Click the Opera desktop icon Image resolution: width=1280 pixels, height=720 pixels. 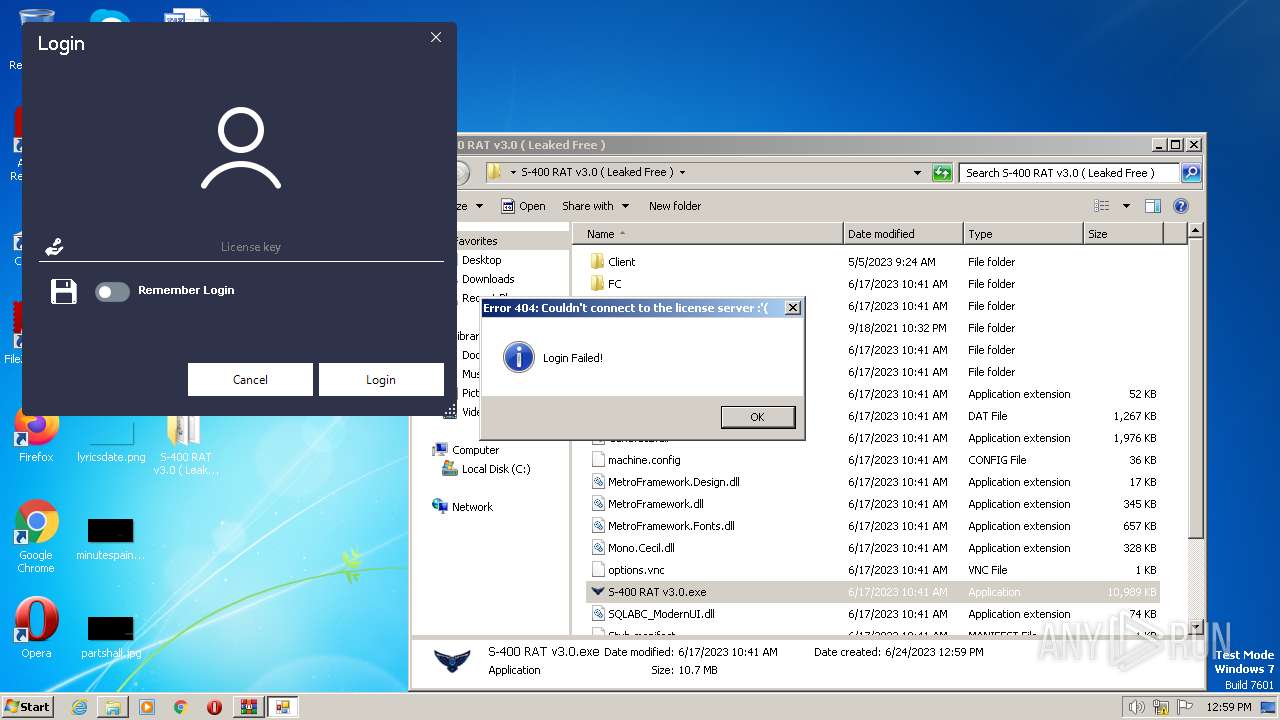pyautogui.click(x=36, y=627)
